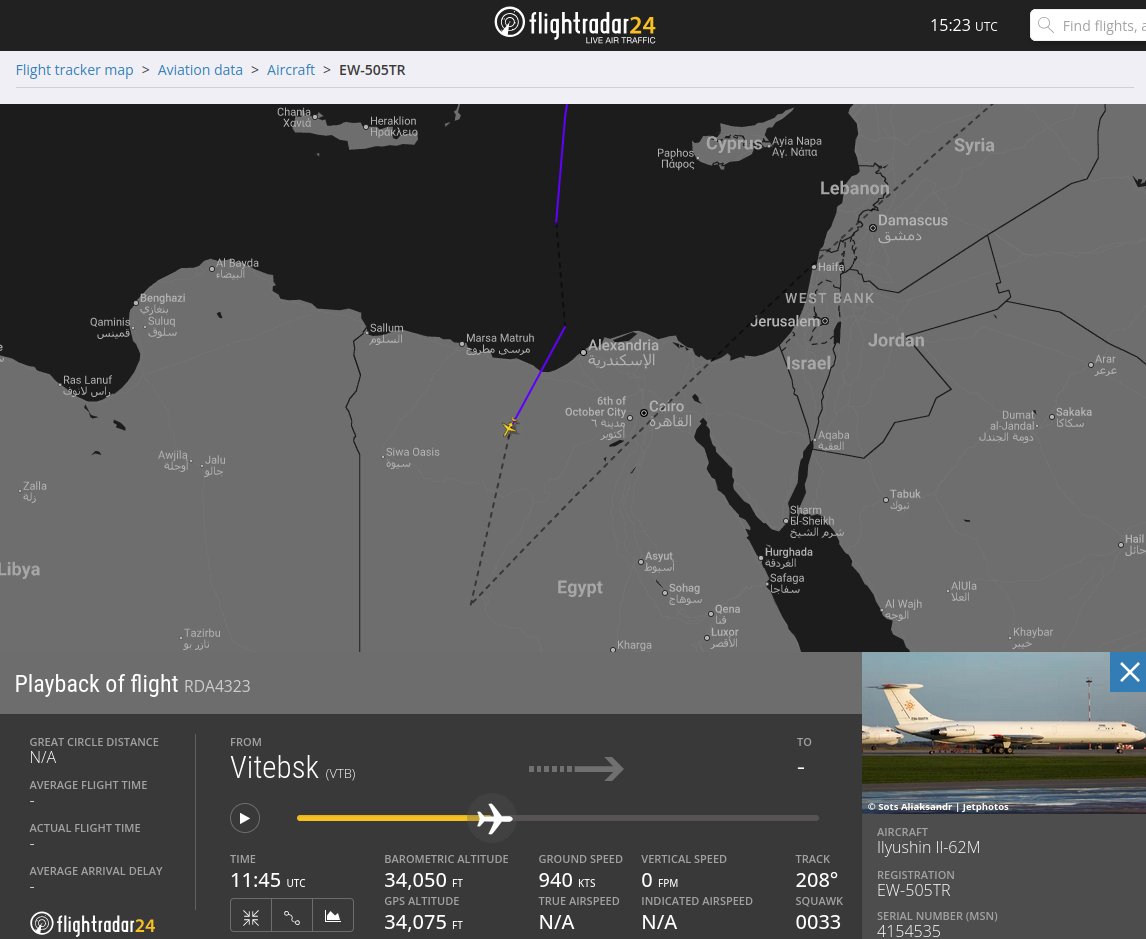Click the Marsa Matruh map label
Screen dimensions: 1146x939
coord(500,343)
